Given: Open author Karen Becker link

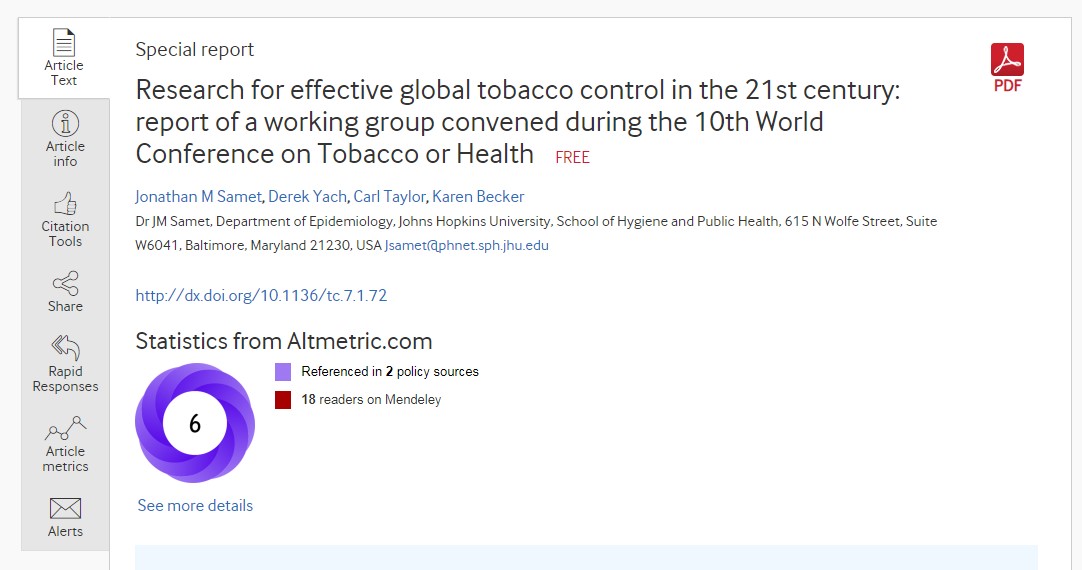Looking at the screenshot, I should click(x=478, y=196).
